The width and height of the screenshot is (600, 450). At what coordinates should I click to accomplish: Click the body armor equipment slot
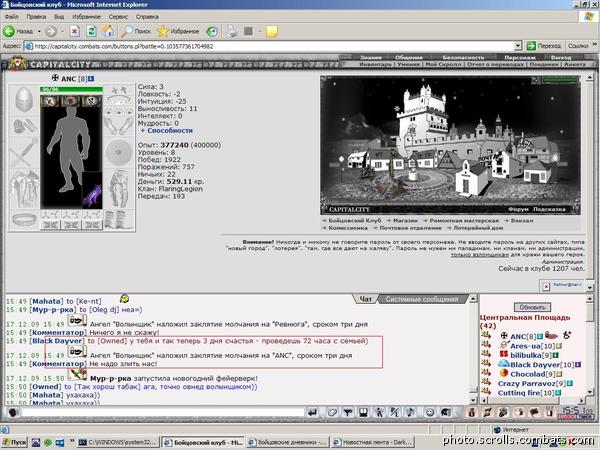(x=24, y=189)
